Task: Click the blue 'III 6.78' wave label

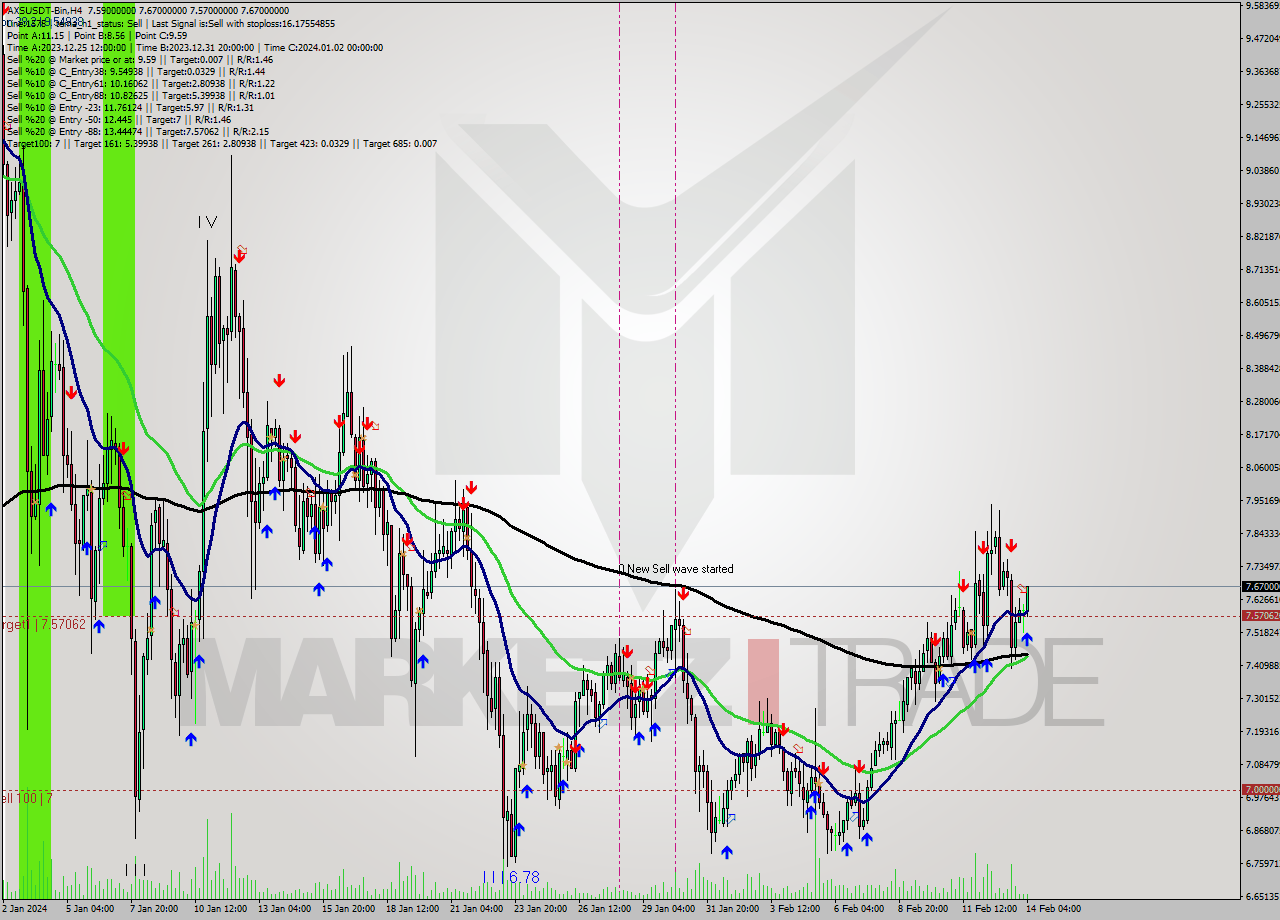Action: [x=511, y=877]
